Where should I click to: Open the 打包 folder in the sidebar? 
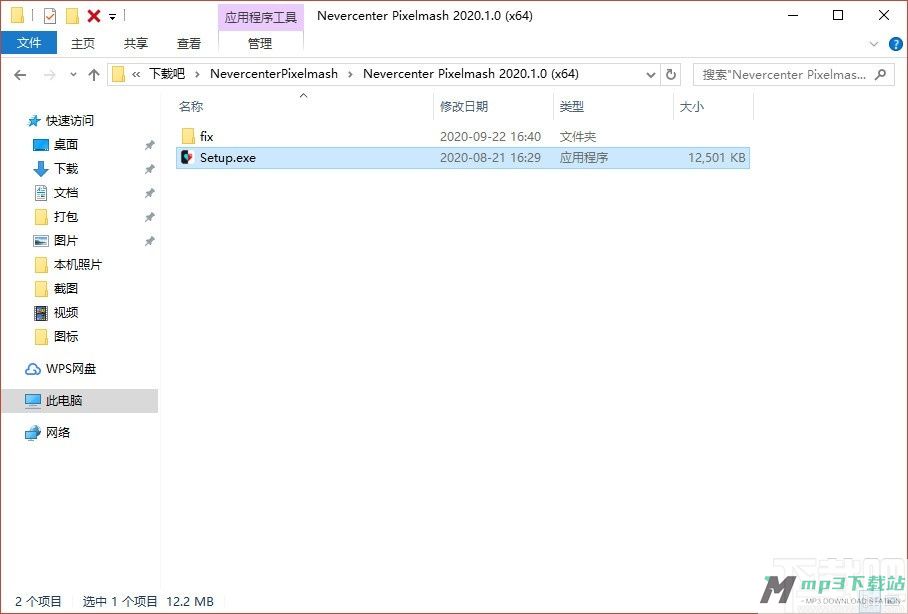66,217
